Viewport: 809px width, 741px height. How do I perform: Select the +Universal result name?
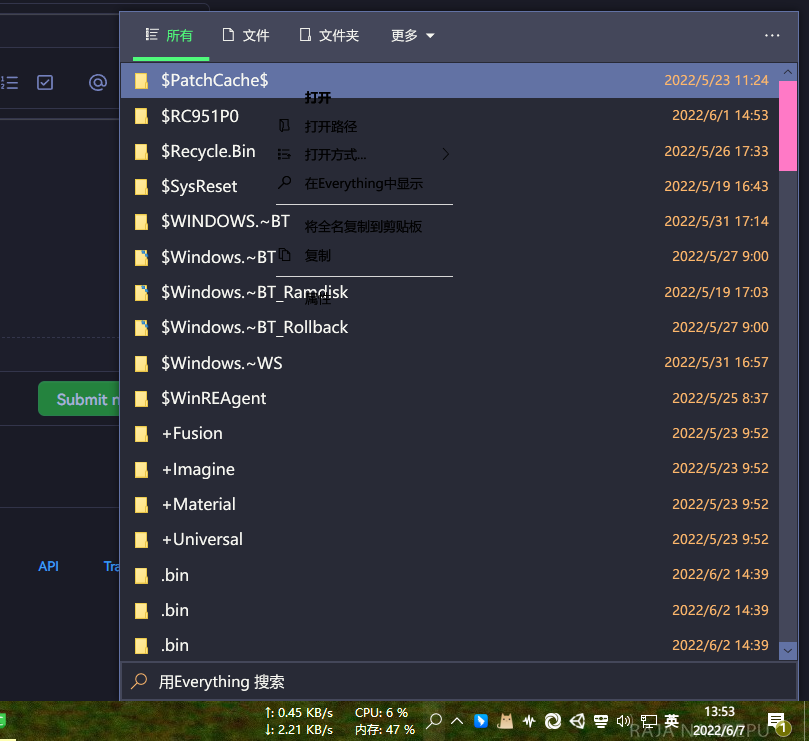[x=202, y=539]
